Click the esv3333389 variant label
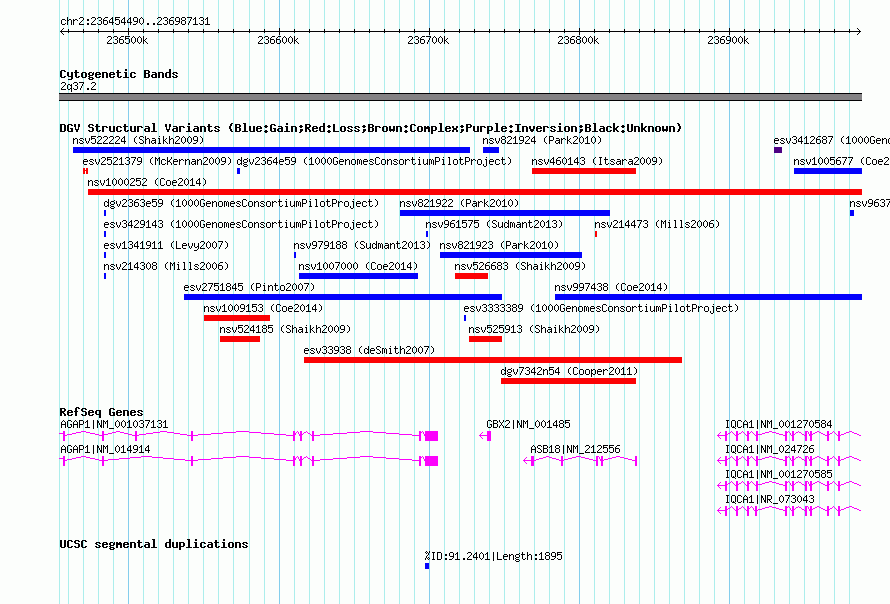 [x=601, y=308]
